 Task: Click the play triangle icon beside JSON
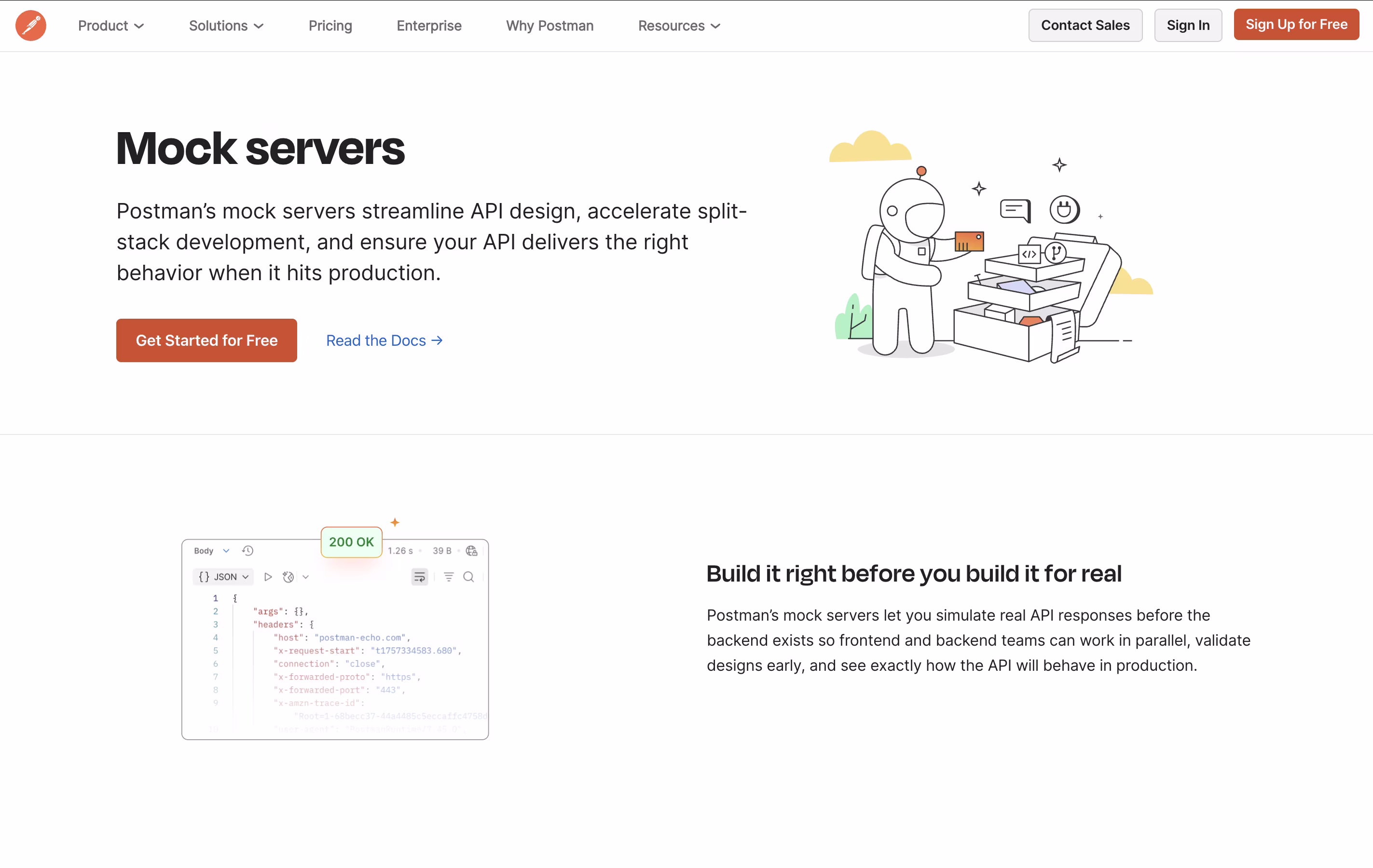coord(267,577)
